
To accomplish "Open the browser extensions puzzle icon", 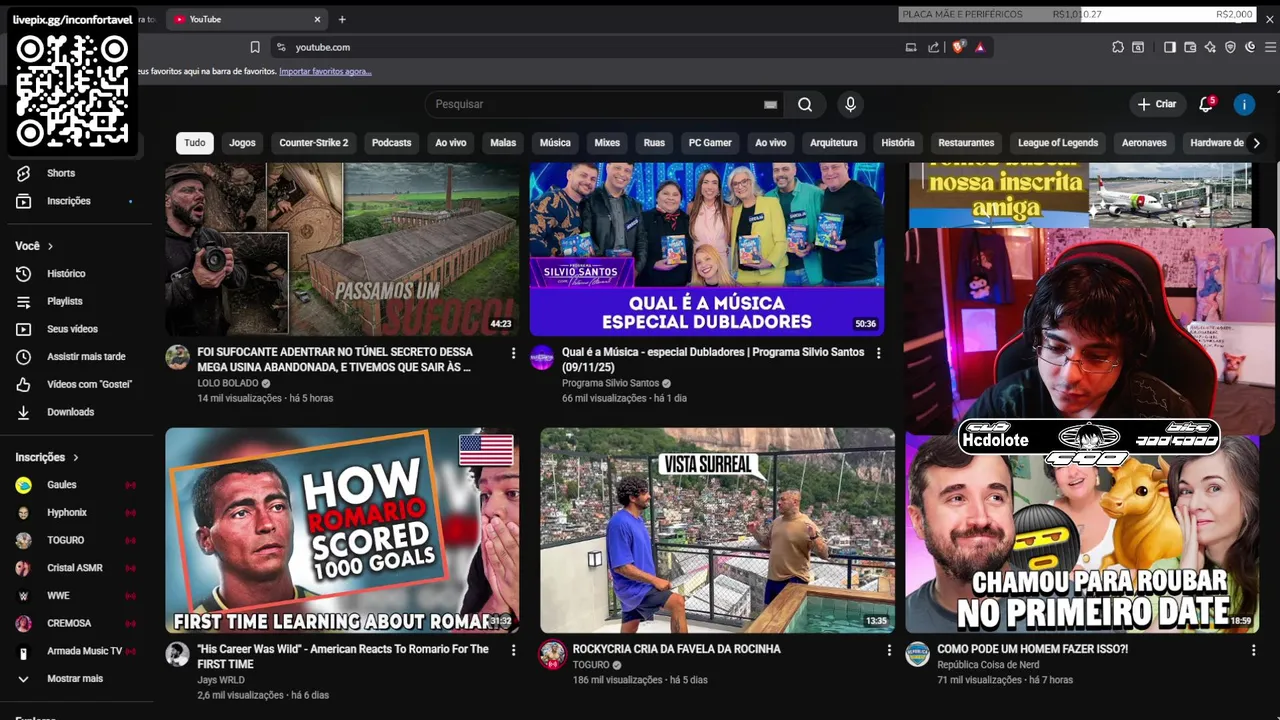I will 1118,47.
